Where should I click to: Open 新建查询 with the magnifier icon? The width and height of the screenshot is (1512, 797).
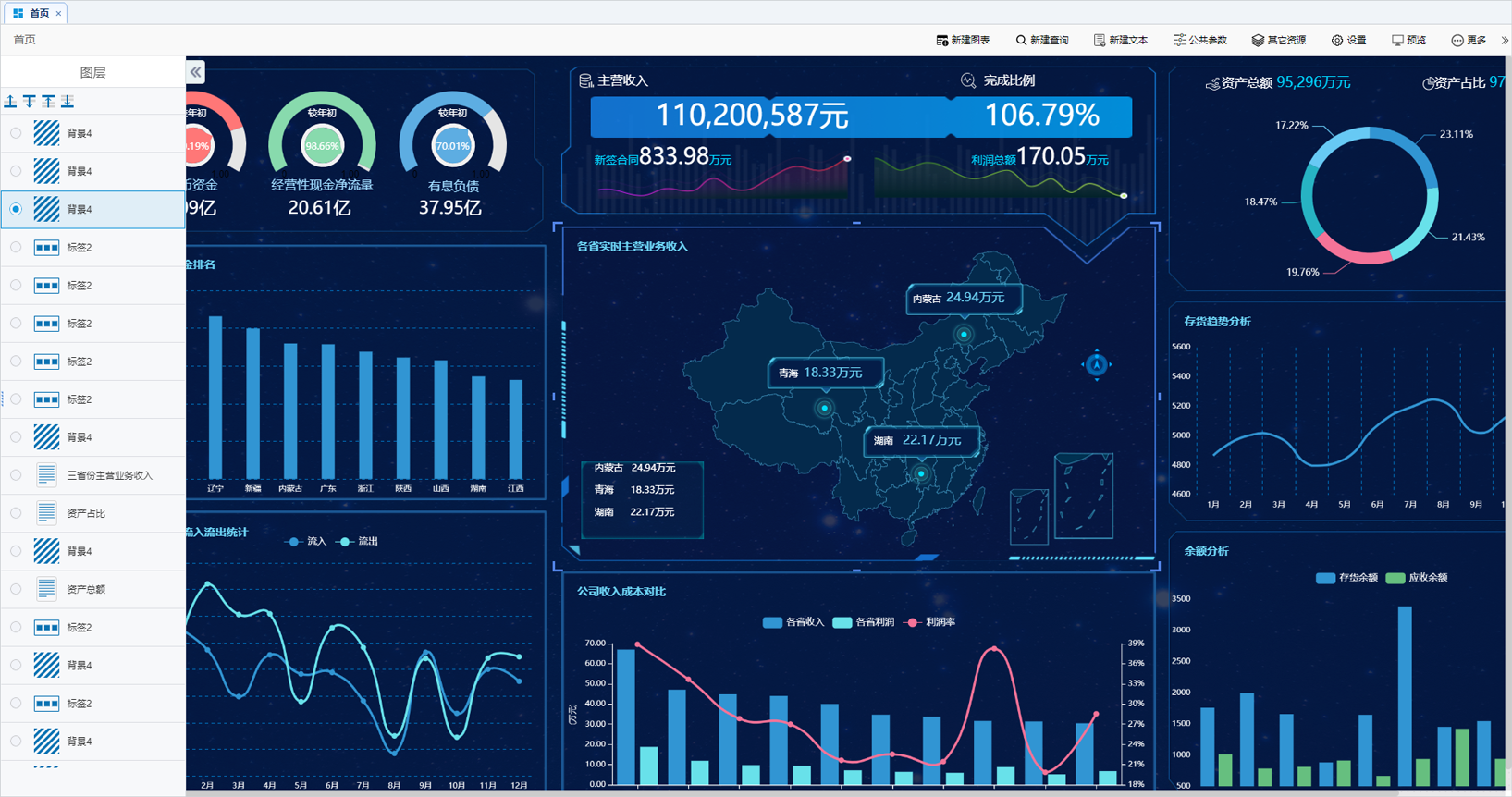pos(1041,40)
